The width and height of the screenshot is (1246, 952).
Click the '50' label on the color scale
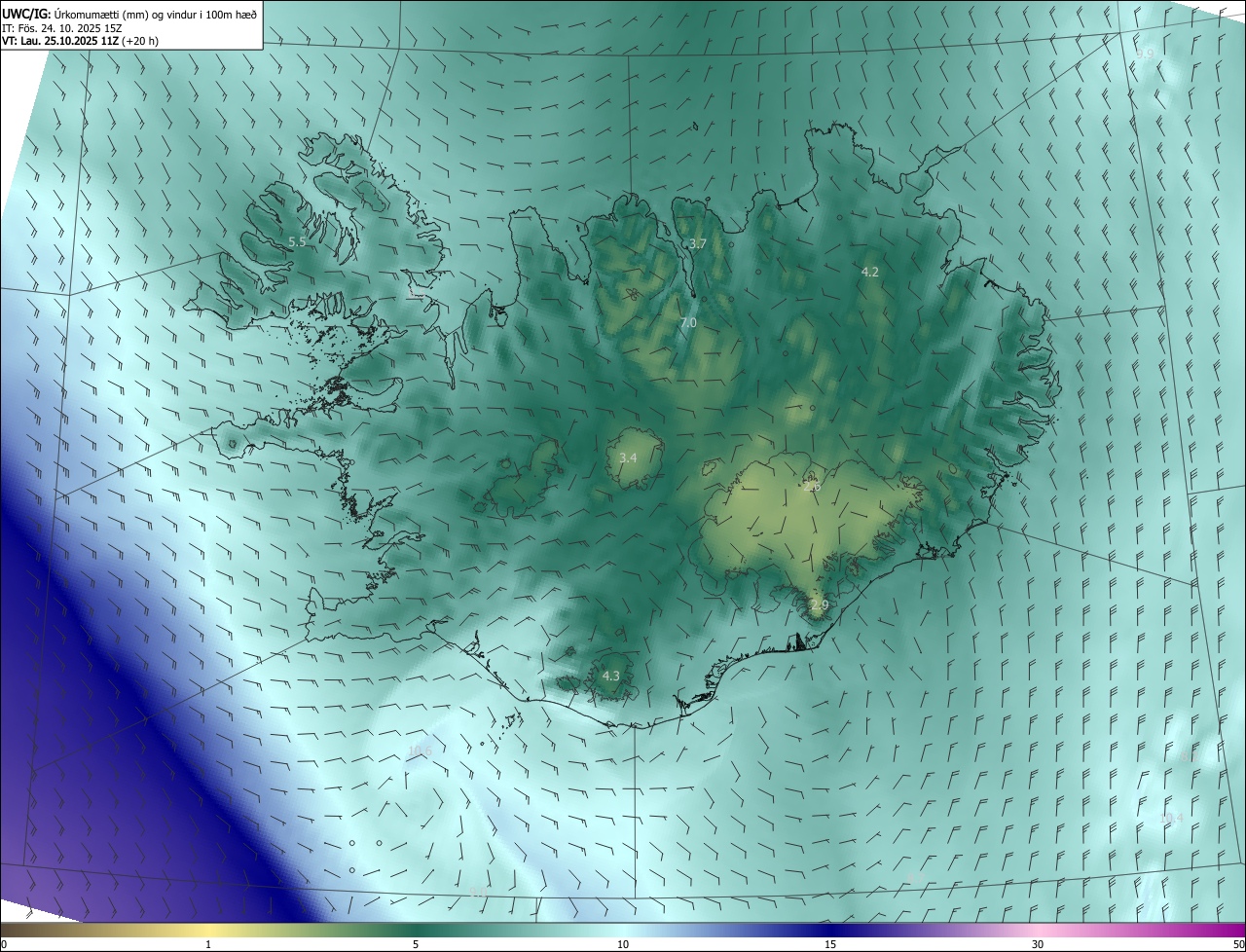pos(1238,945)
